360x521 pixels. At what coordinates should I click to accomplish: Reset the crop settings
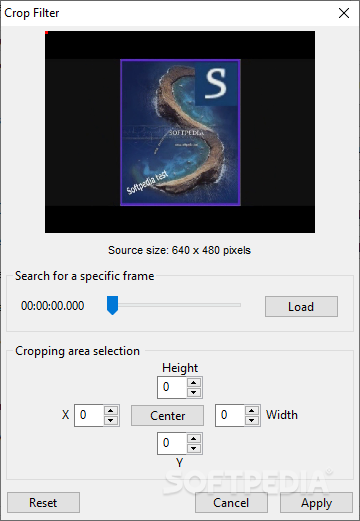[43, 502]
